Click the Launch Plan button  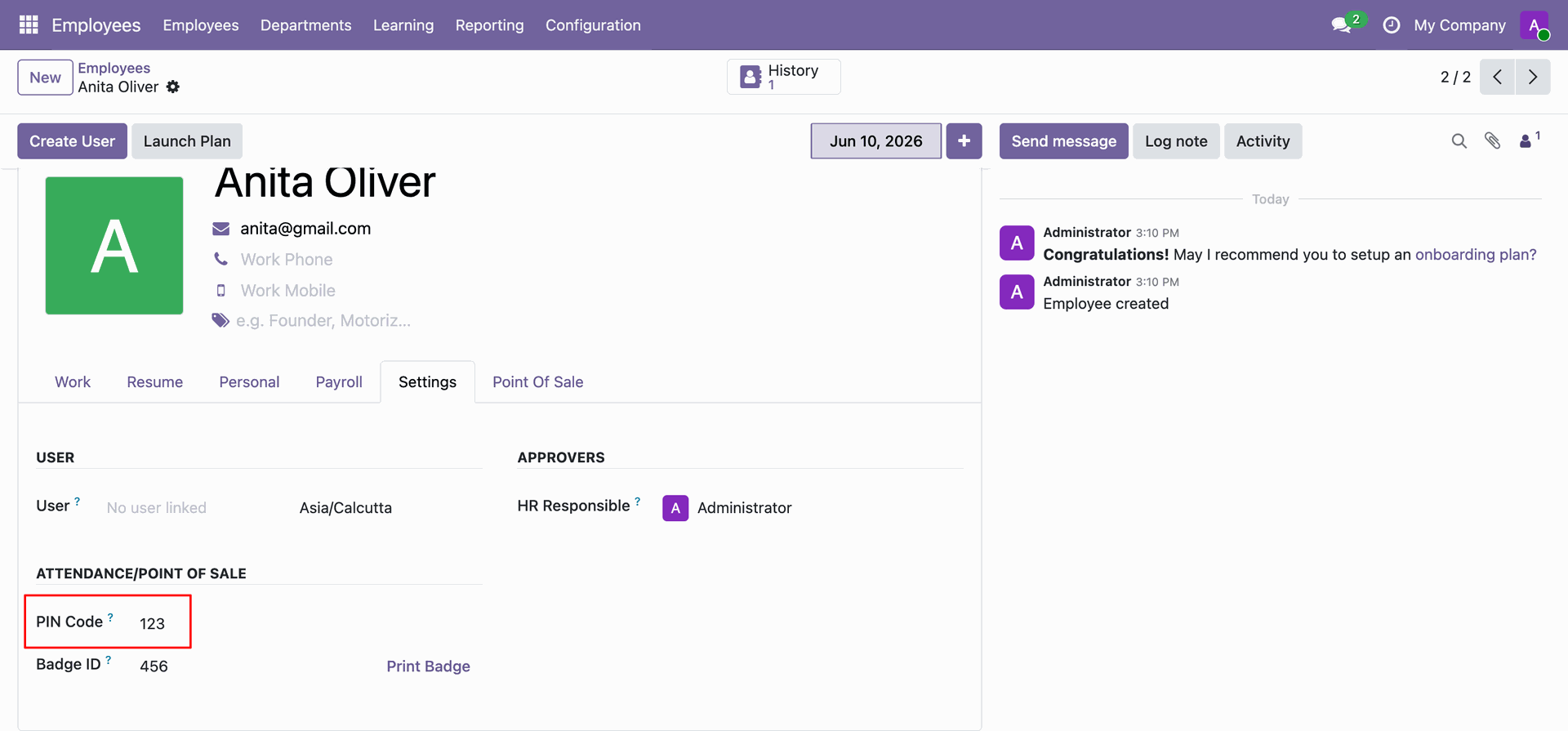click(x=187, y=141)
